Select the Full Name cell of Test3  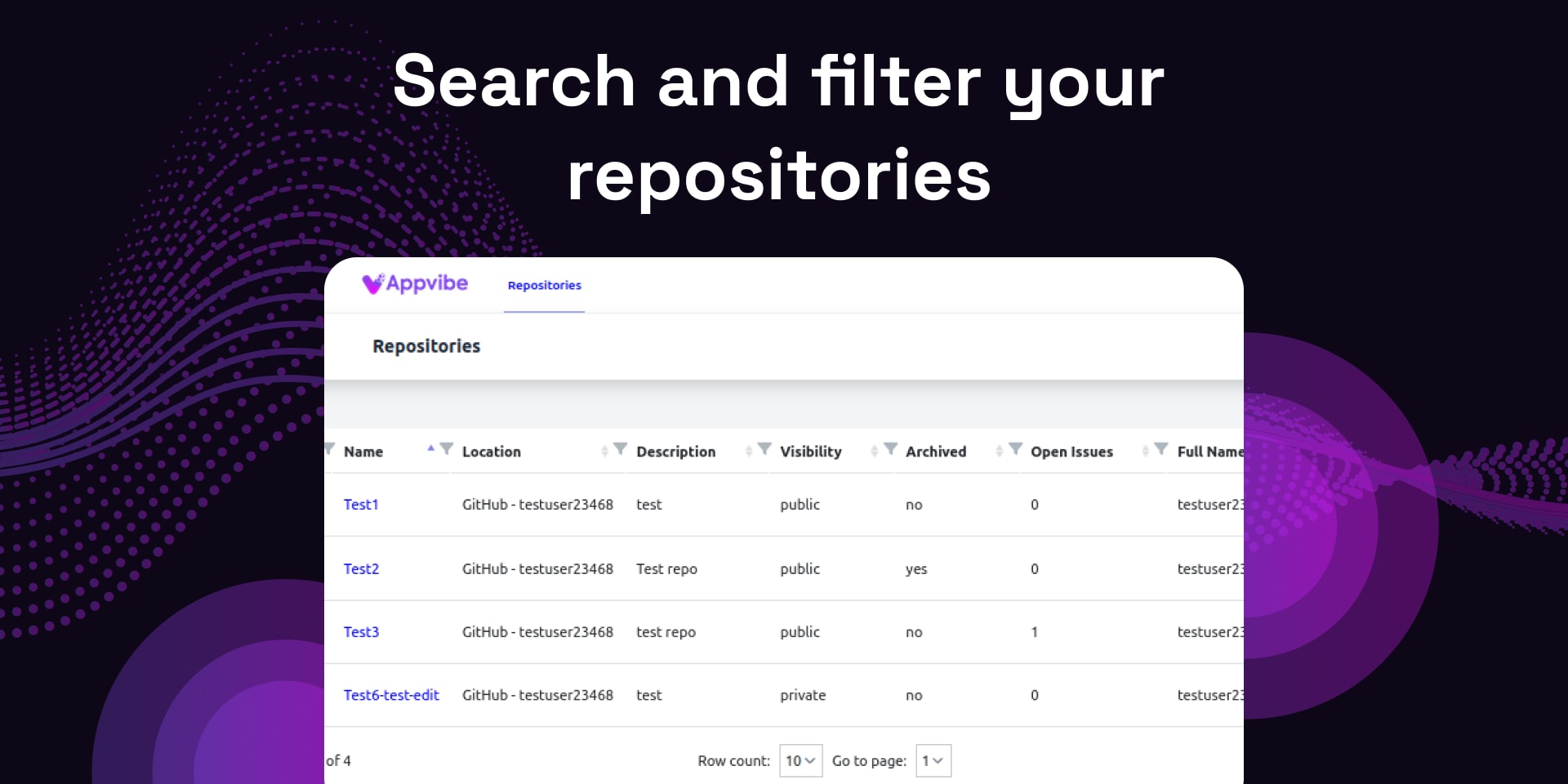[x=1210, y=632]
